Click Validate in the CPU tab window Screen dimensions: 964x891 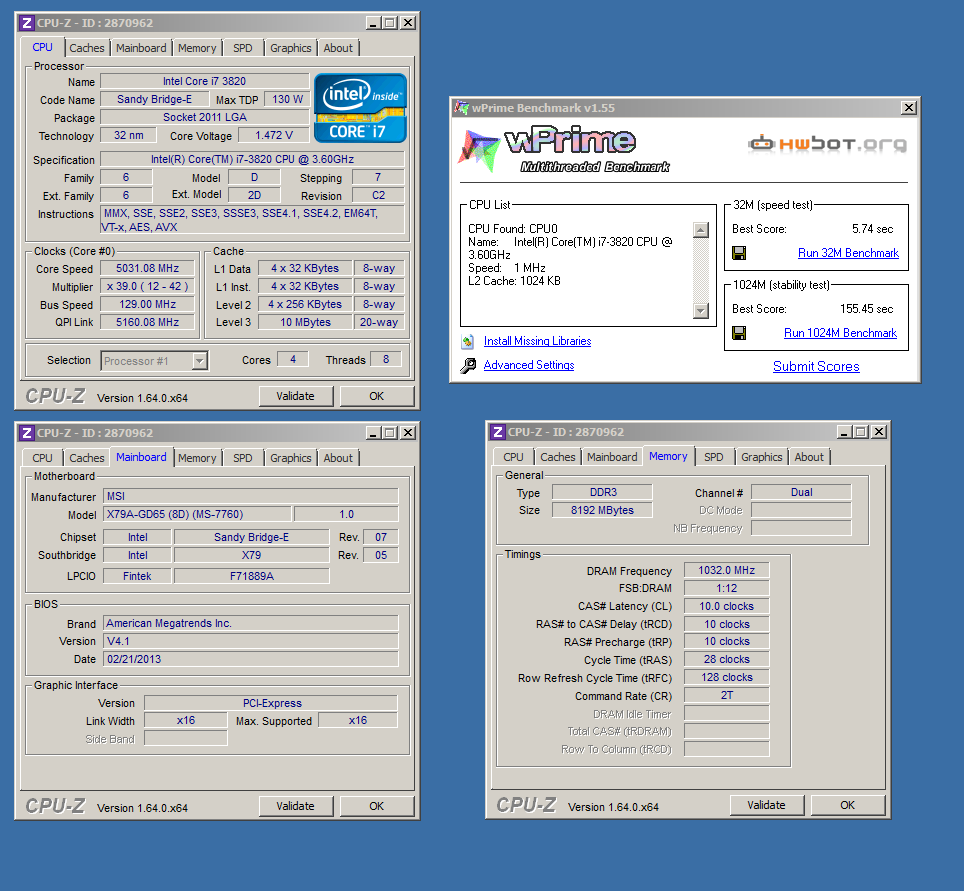tap(296, 397)
